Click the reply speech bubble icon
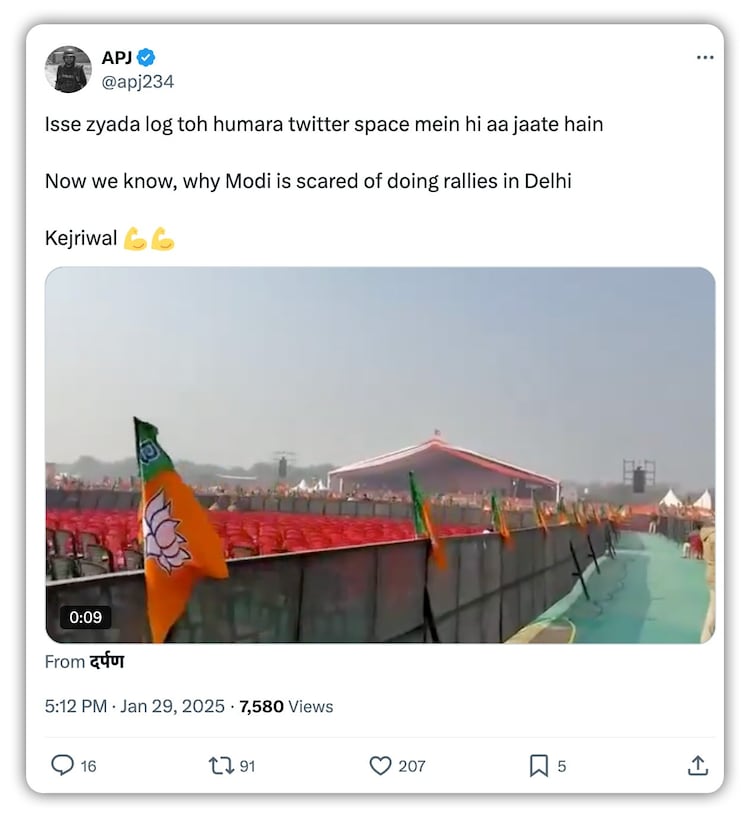This screenshot has width=750, height=818. click(x=62, y=765)
